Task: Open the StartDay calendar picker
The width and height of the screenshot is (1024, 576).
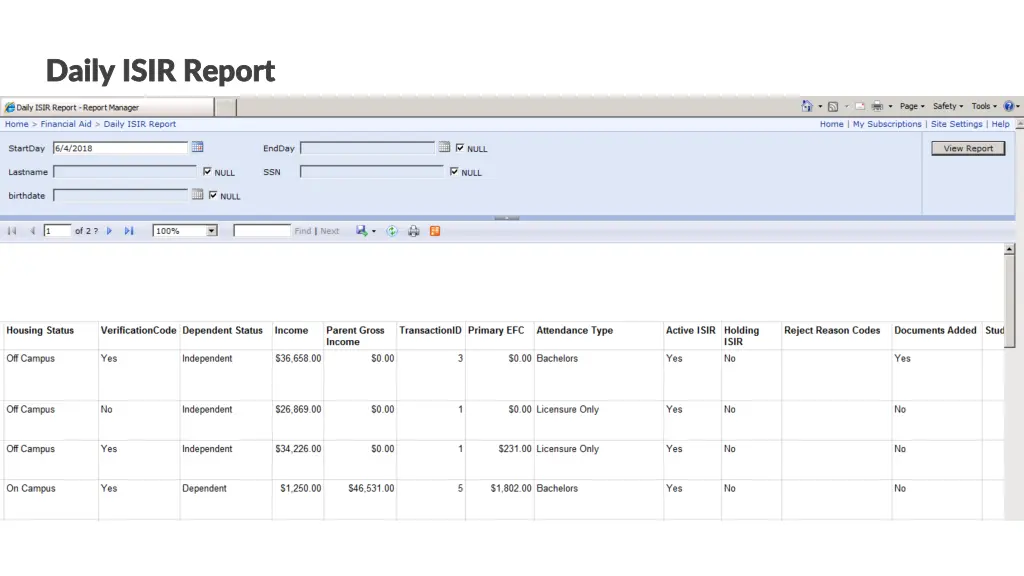Action: [197, 148]
